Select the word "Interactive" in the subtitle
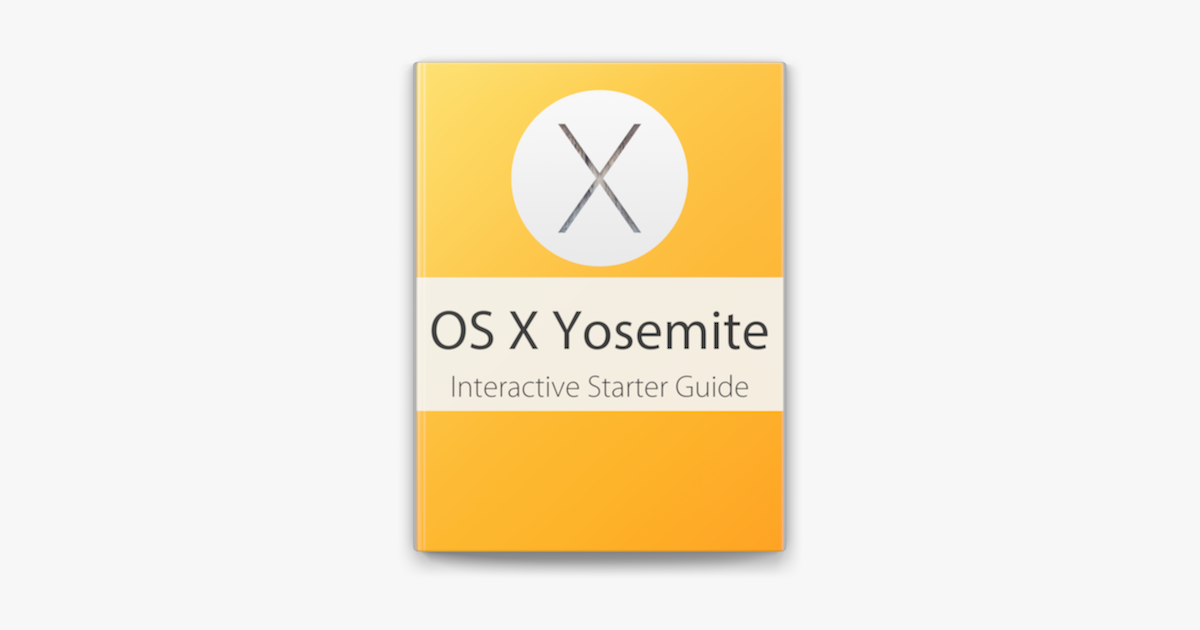The height and width of the screenshot is (630, 1200). [x=513, y=387]
